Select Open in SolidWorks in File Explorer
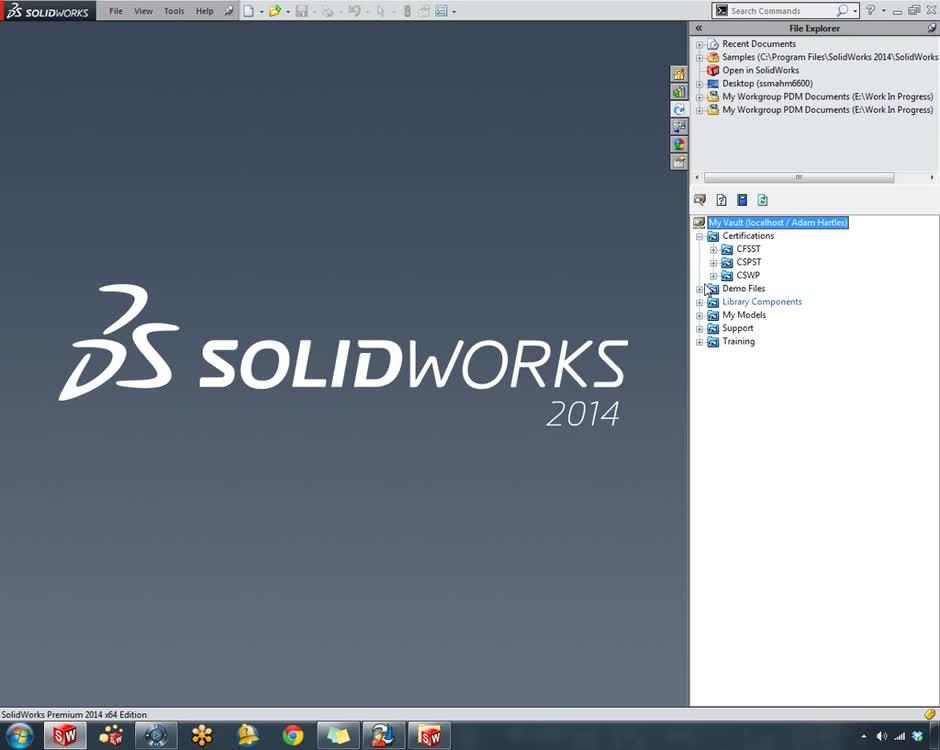The width and height of the screenshot is (940, 750). click(x=760, y=70)
